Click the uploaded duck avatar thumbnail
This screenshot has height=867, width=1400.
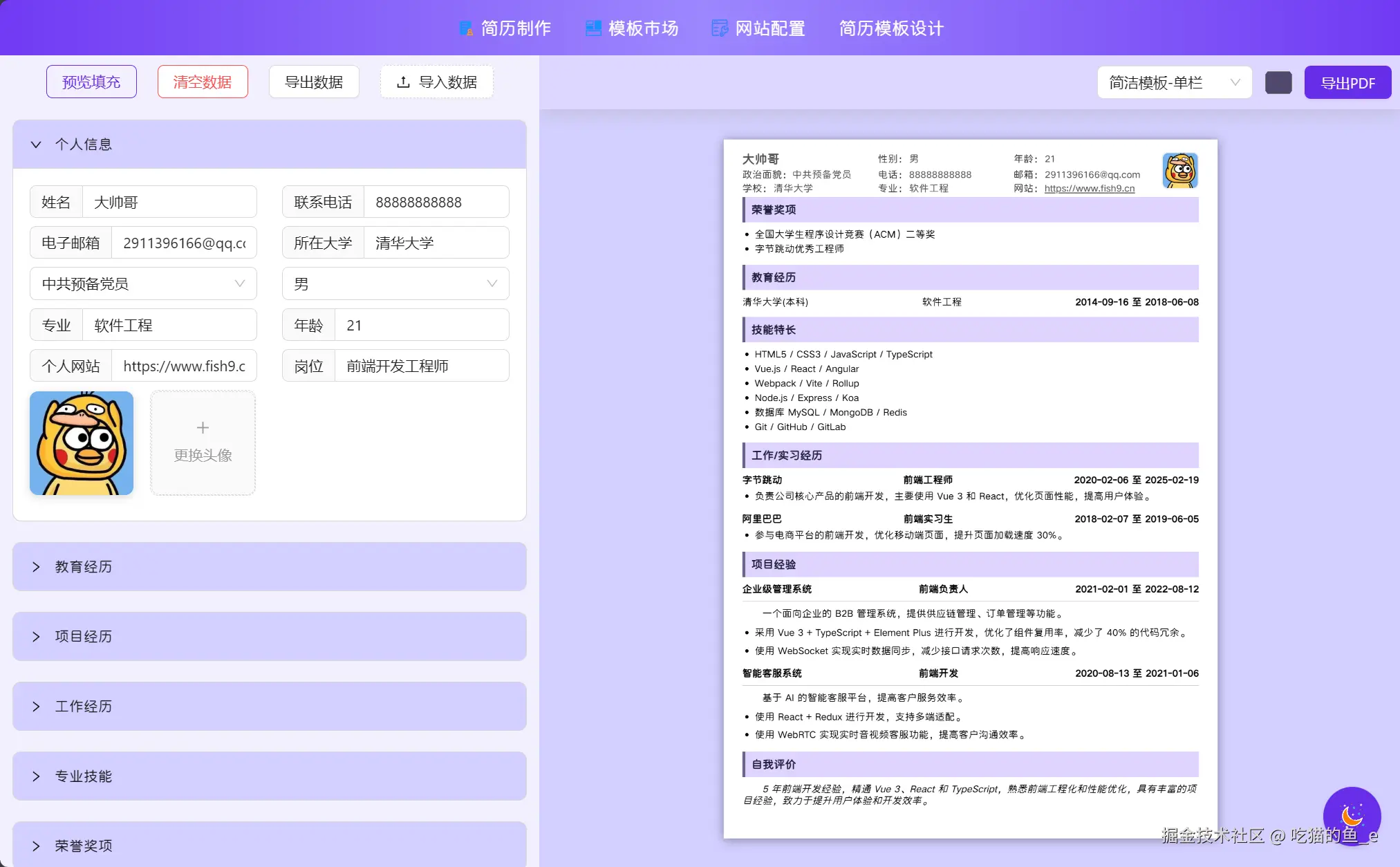[x=82, y=443]
